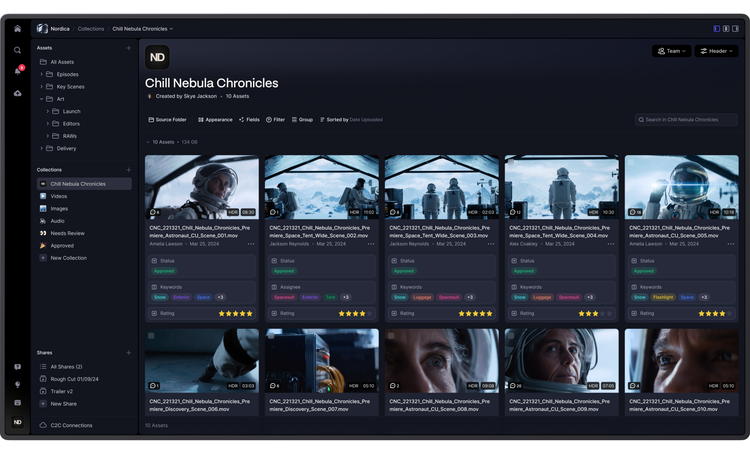This screenshot has height=454, width=750.
Task: Tick the select checkbox on Scene_002 thumbnail
Action: click(x=271, y=162)
